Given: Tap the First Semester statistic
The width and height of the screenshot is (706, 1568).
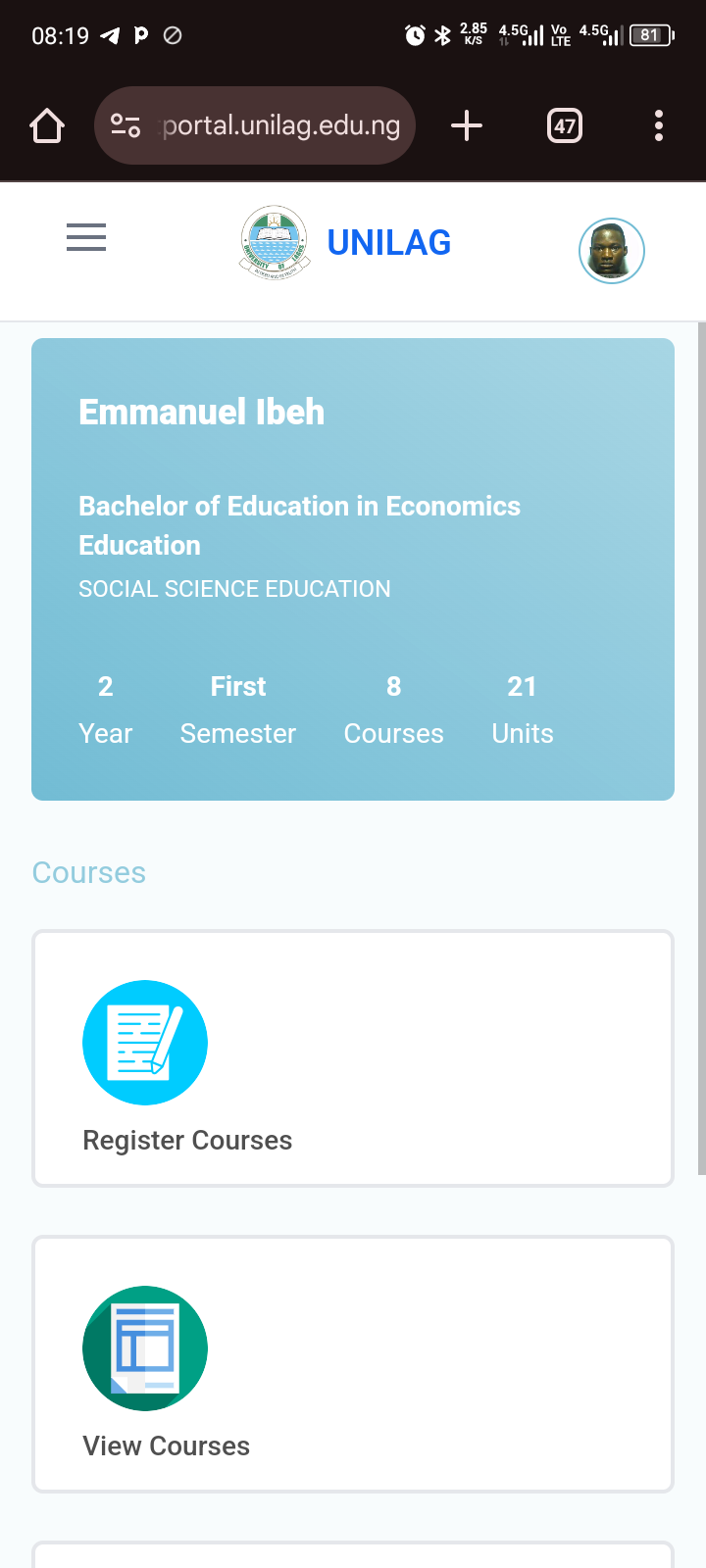Looking at the screenshot, I should coord(238,710).
